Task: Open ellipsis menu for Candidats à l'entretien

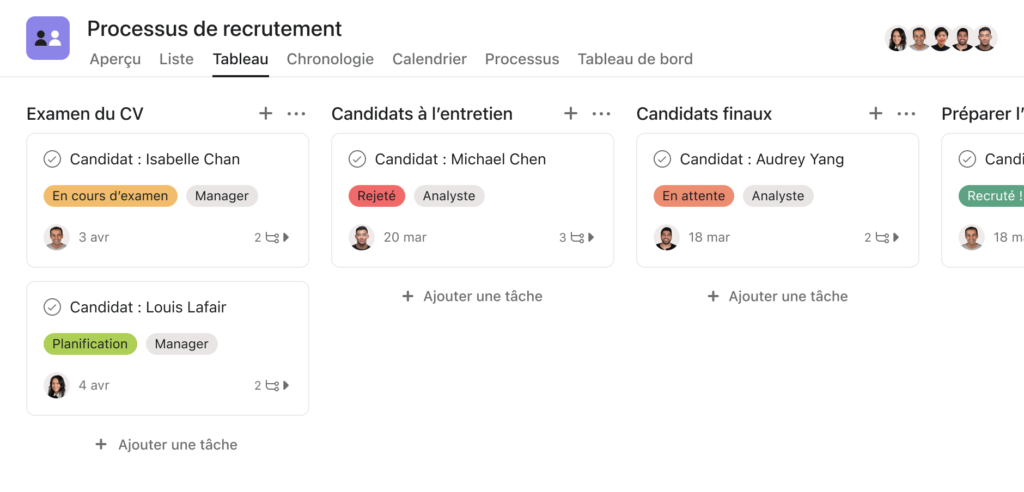Action: pos(601,114)
